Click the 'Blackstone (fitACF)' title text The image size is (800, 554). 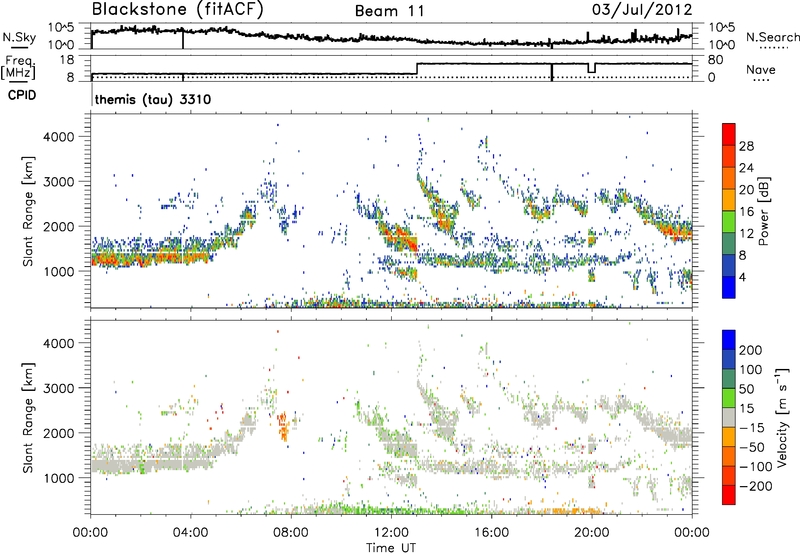[x=177, y=10]
